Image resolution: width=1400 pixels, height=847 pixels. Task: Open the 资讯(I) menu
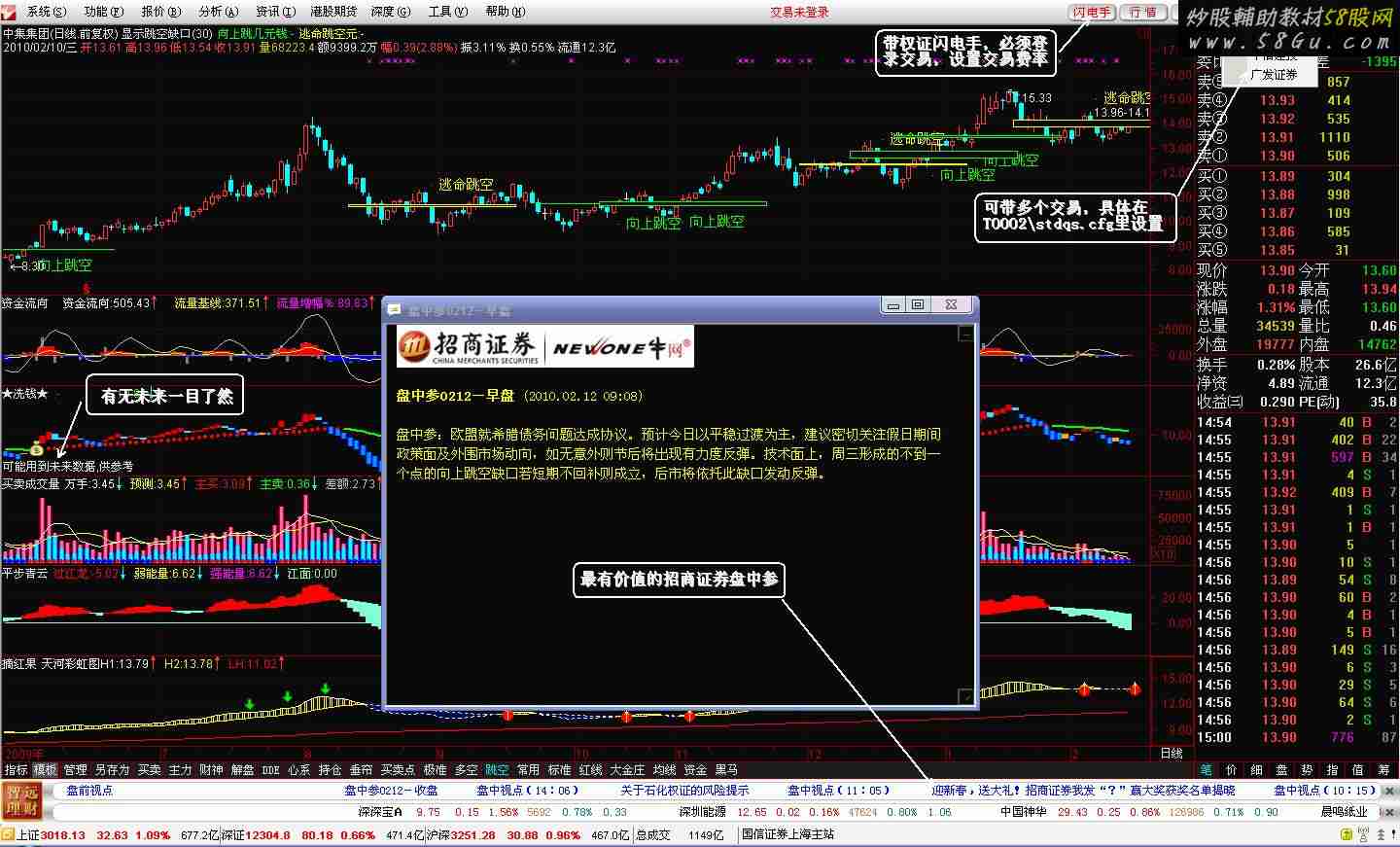[x=275, y=12]
